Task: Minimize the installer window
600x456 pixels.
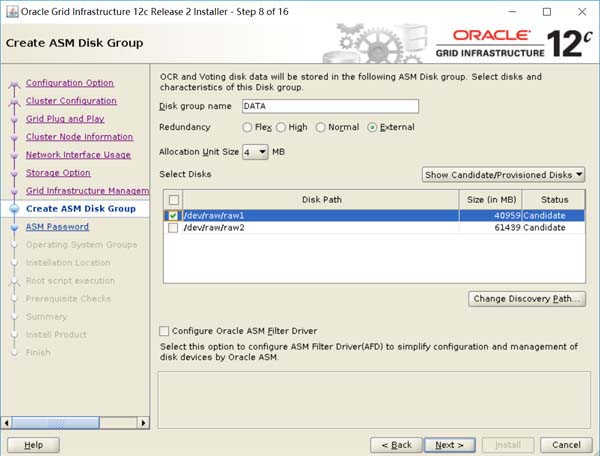Action: [x=512, y=12]
